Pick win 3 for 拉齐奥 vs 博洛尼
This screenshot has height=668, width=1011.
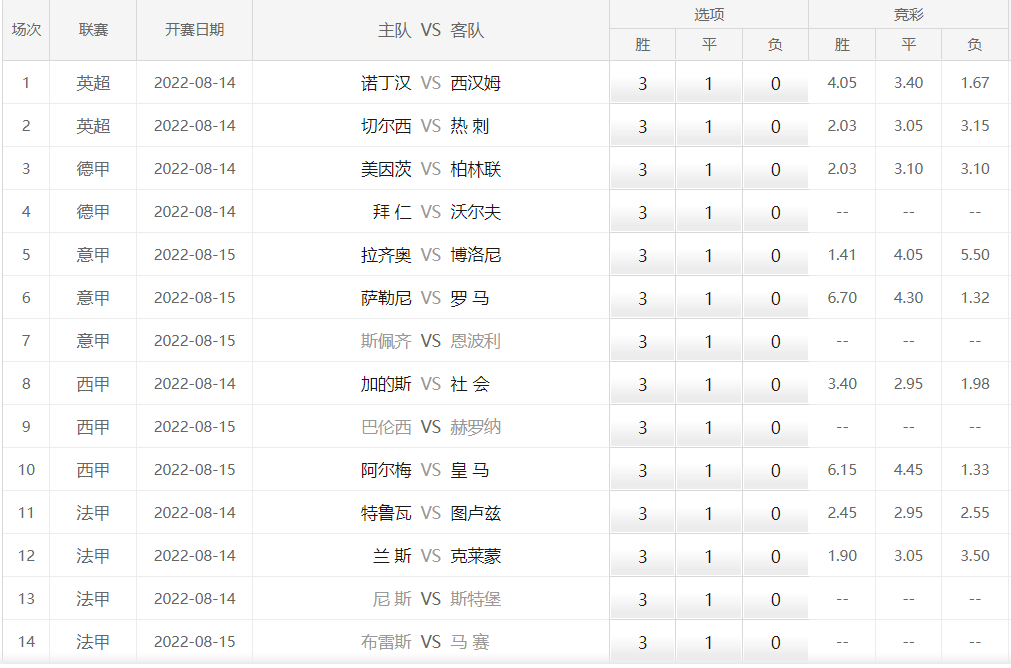642,255
